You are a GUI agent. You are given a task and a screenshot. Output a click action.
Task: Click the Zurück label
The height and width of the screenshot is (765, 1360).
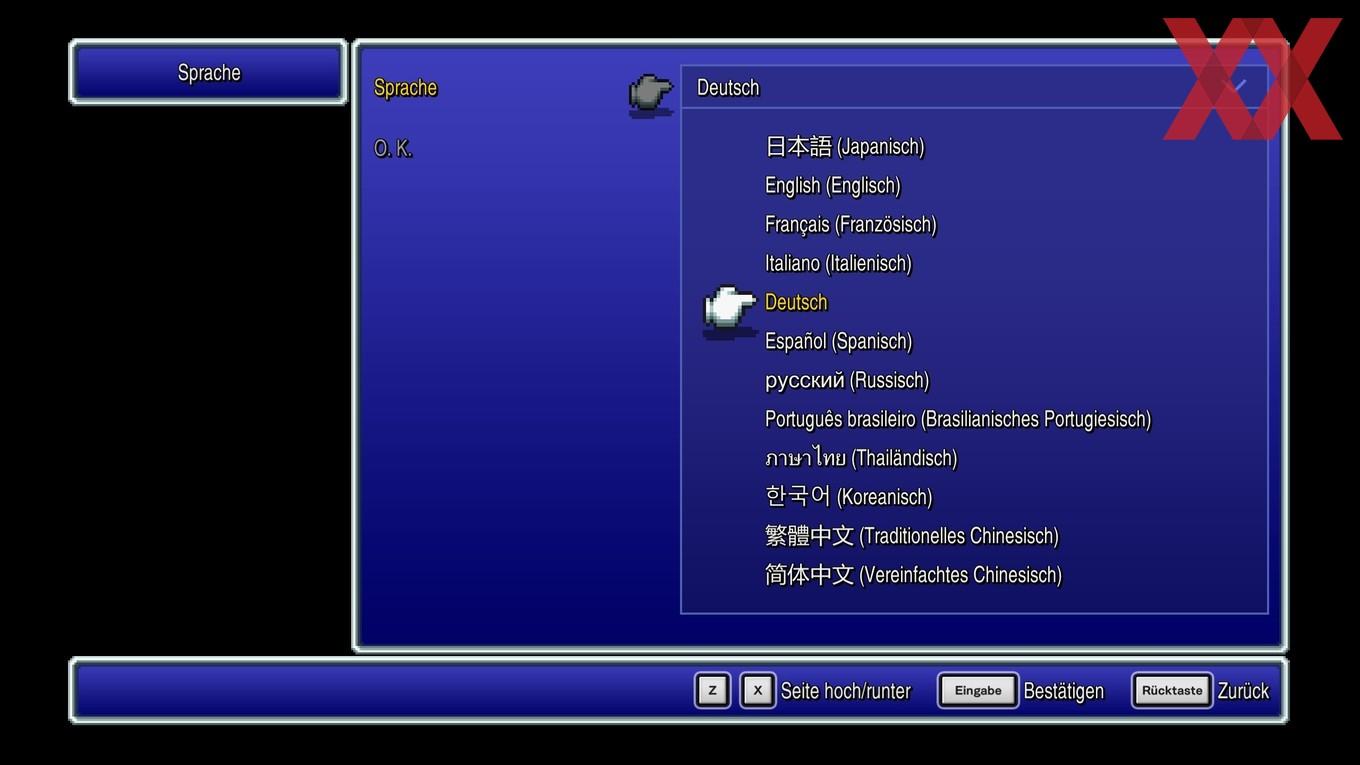pyautogui.click(x=1244, y=692)
